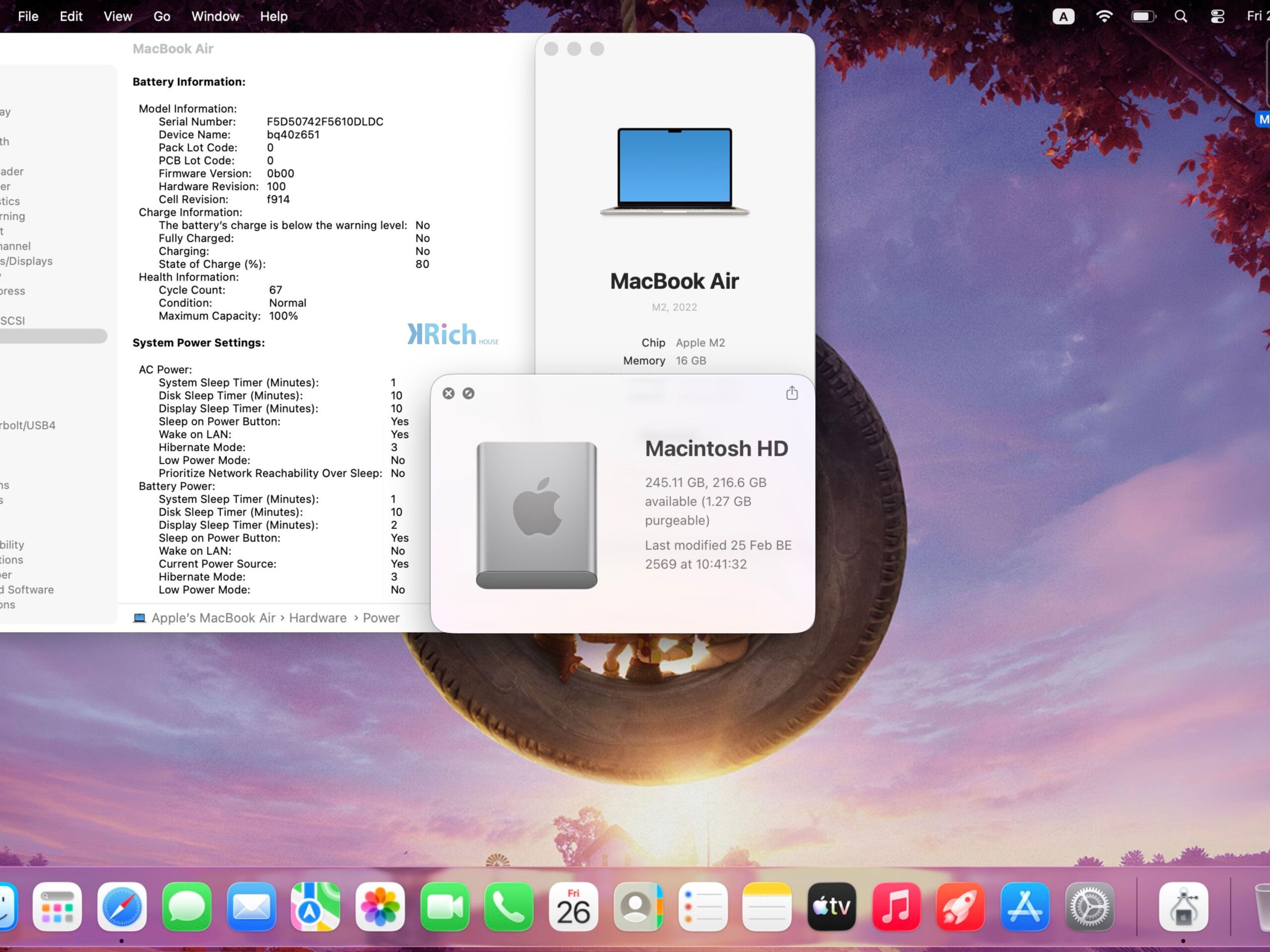Open the Music app in Dock

(x=896, y=907)
